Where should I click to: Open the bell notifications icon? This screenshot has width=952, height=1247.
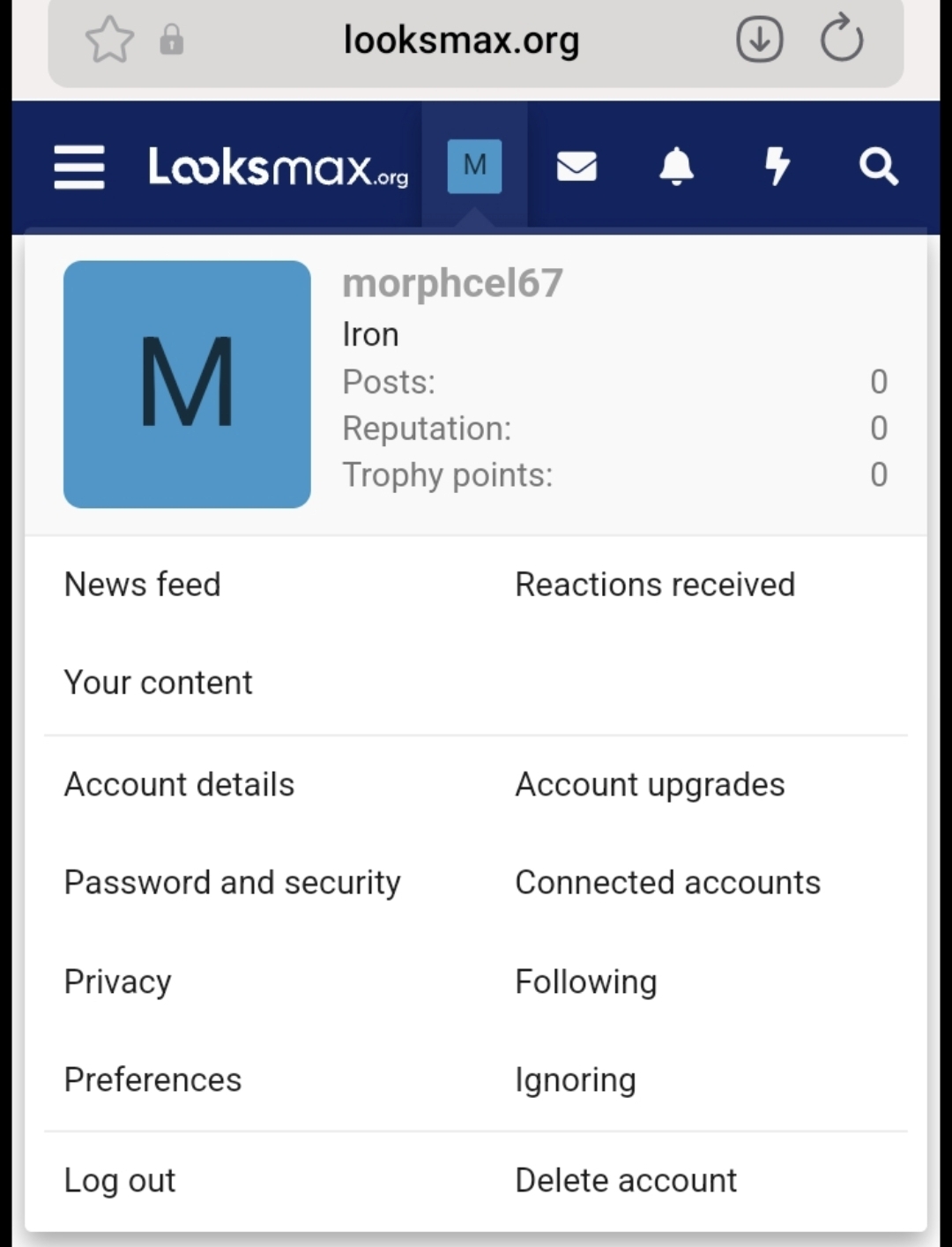click(x=676, y=166)
